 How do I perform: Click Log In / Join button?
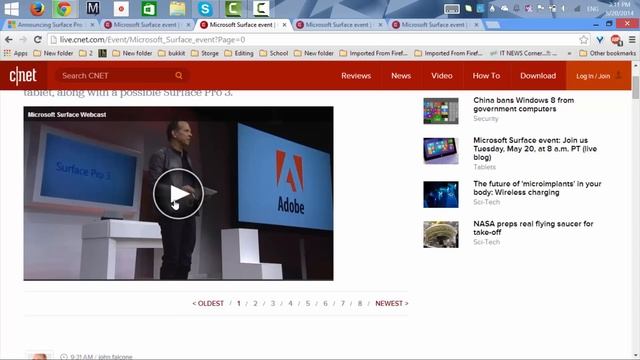click(598, 76)
